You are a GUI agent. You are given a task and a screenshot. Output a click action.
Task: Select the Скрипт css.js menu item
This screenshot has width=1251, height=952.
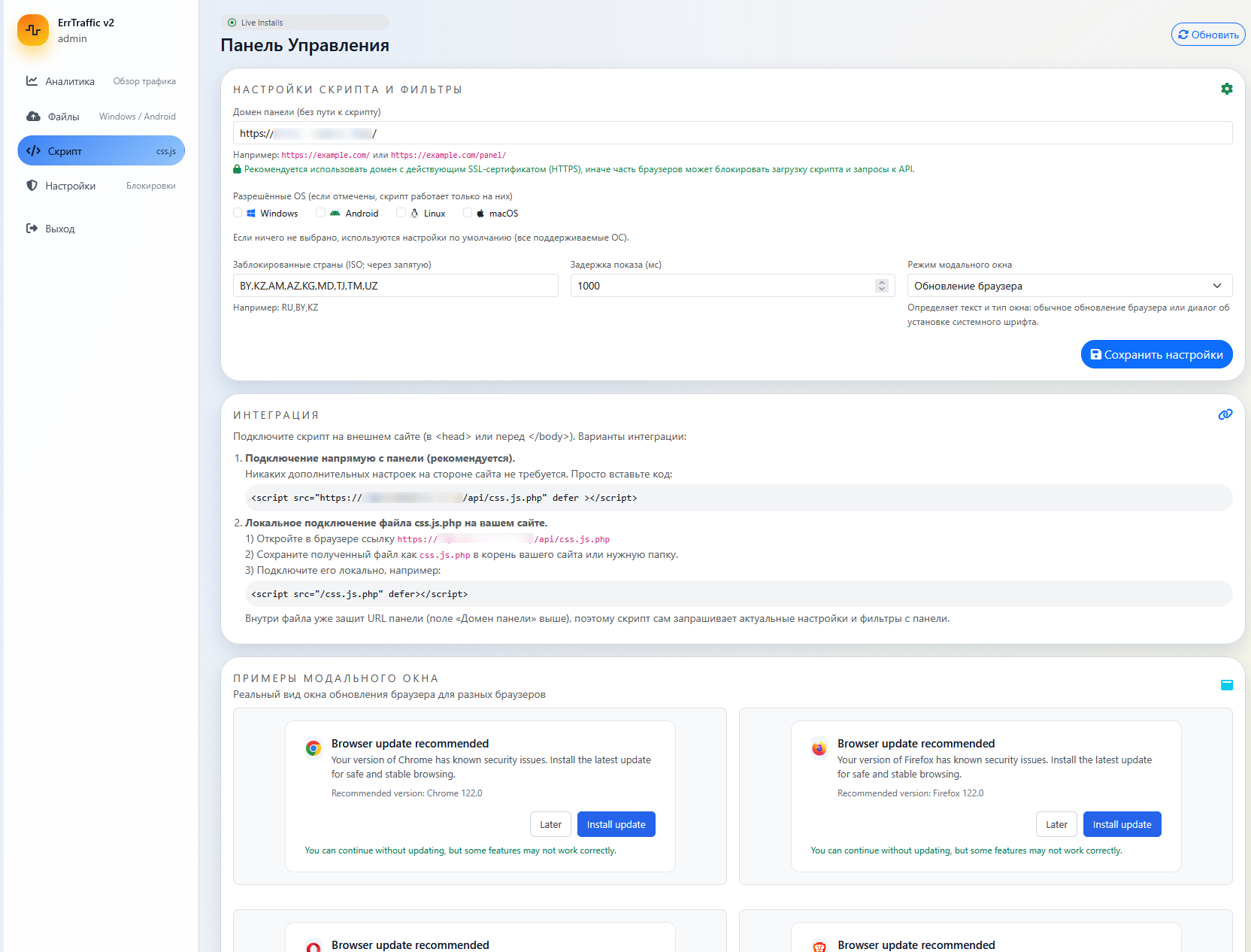101,151
